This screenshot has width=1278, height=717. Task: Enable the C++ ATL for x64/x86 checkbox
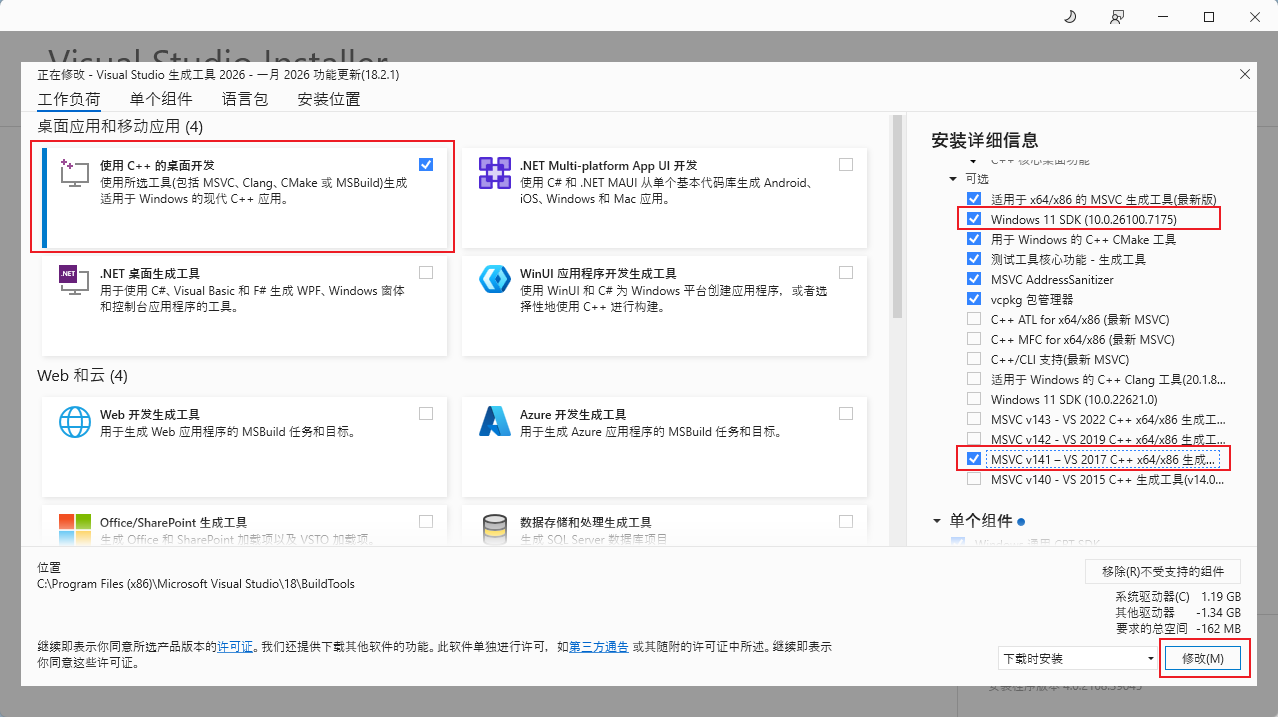pyautogui.click(x=974, y=319)
